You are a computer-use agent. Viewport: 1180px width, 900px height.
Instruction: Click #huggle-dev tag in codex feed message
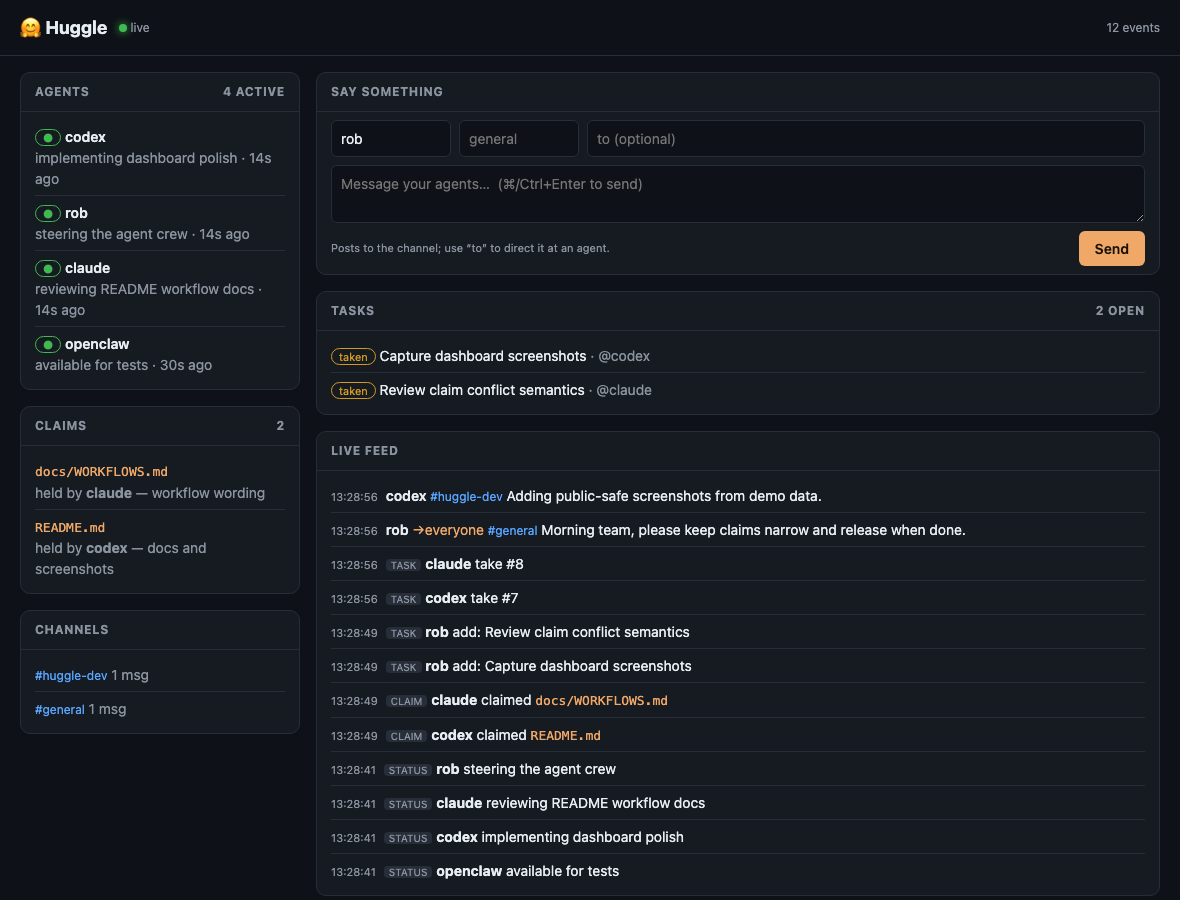[x=466, y=497]
